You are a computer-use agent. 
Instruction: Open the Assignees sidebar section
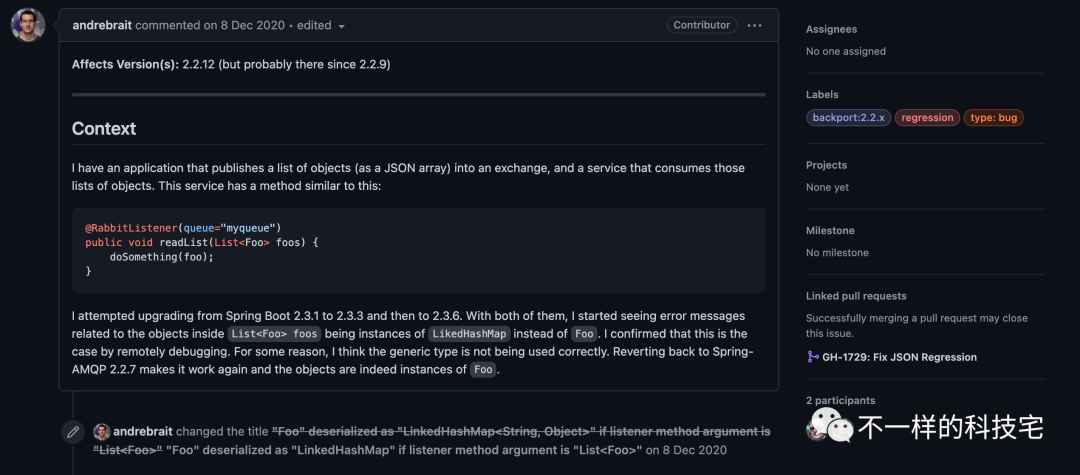[831, 30]
